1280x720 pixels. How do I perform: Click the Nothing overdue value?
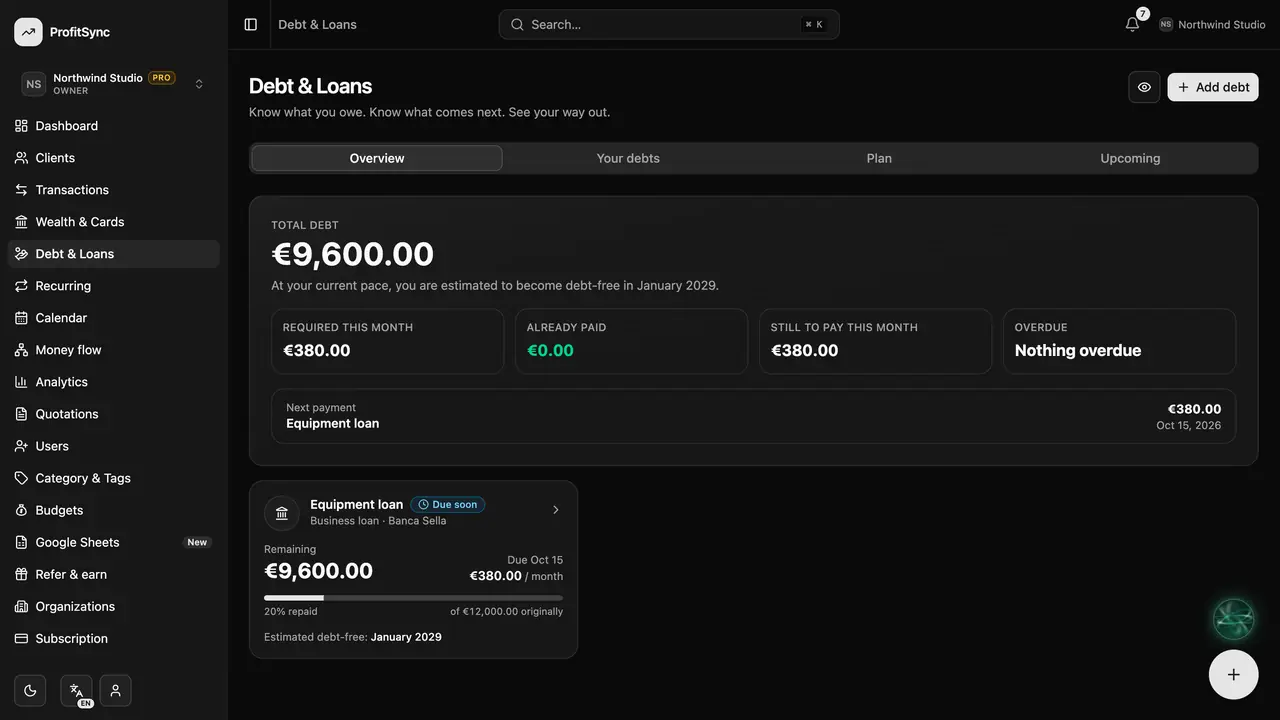(x=1078, y=350)
